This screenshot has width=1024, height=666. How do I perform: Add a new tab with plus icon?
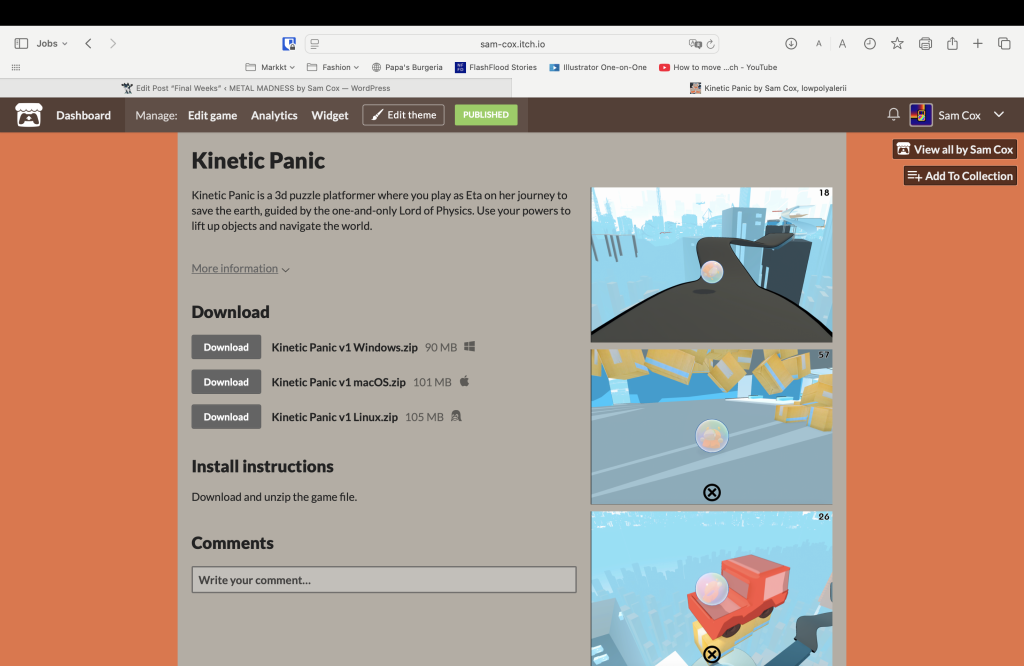[x=978, y=44]
